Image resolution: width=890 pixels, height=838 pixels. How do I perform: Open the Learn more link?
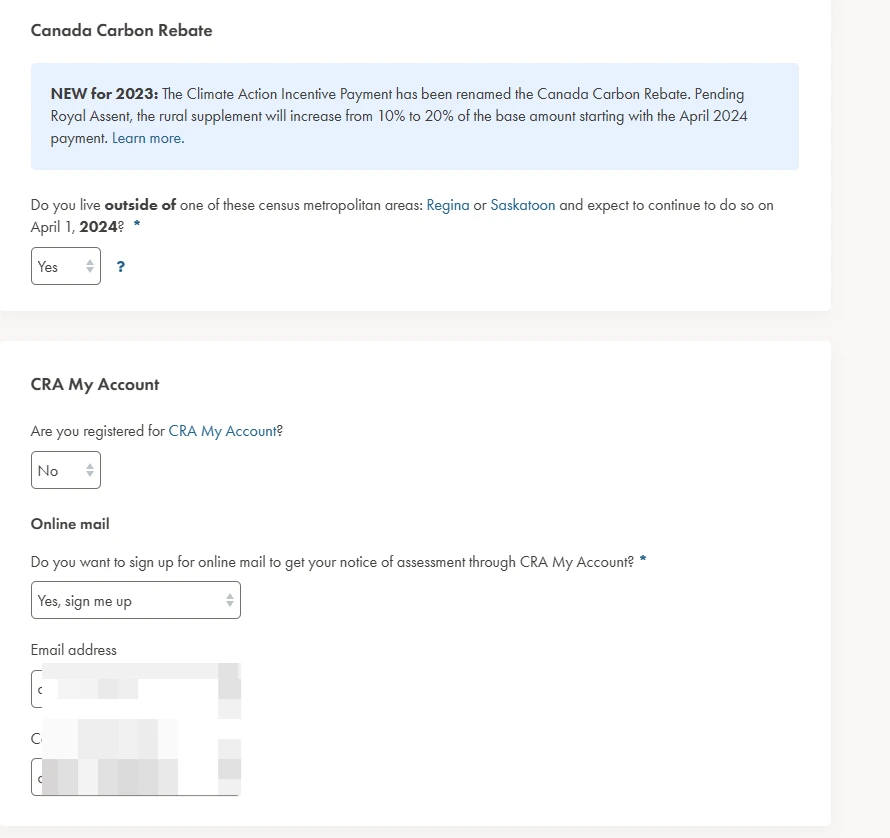coord(147,139)
